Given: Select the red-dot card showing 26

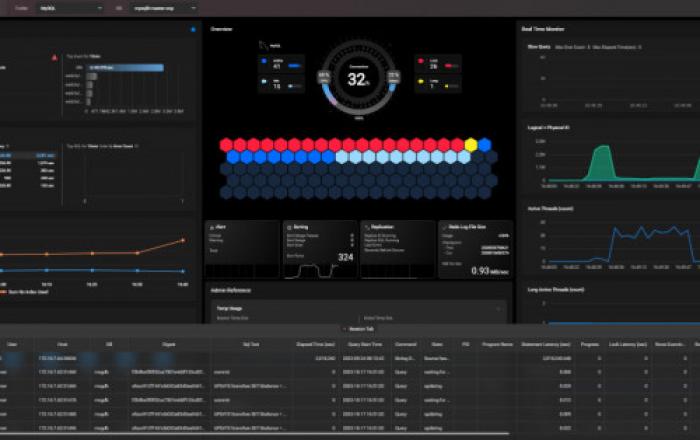Looking at the screenshot, I should (438, 64).
